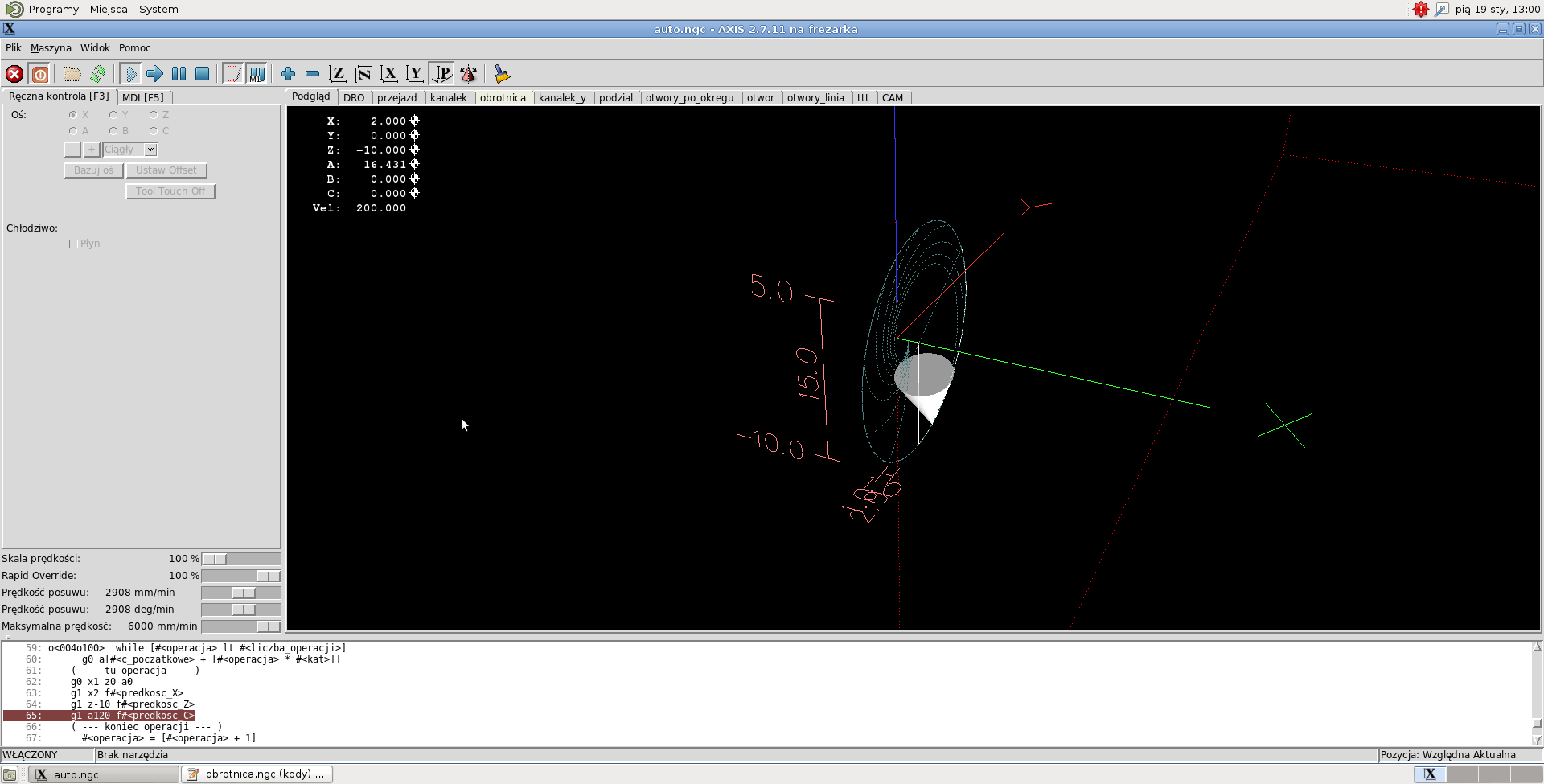Stop program execution
The image size is (1544, 784).
point(203,74)
